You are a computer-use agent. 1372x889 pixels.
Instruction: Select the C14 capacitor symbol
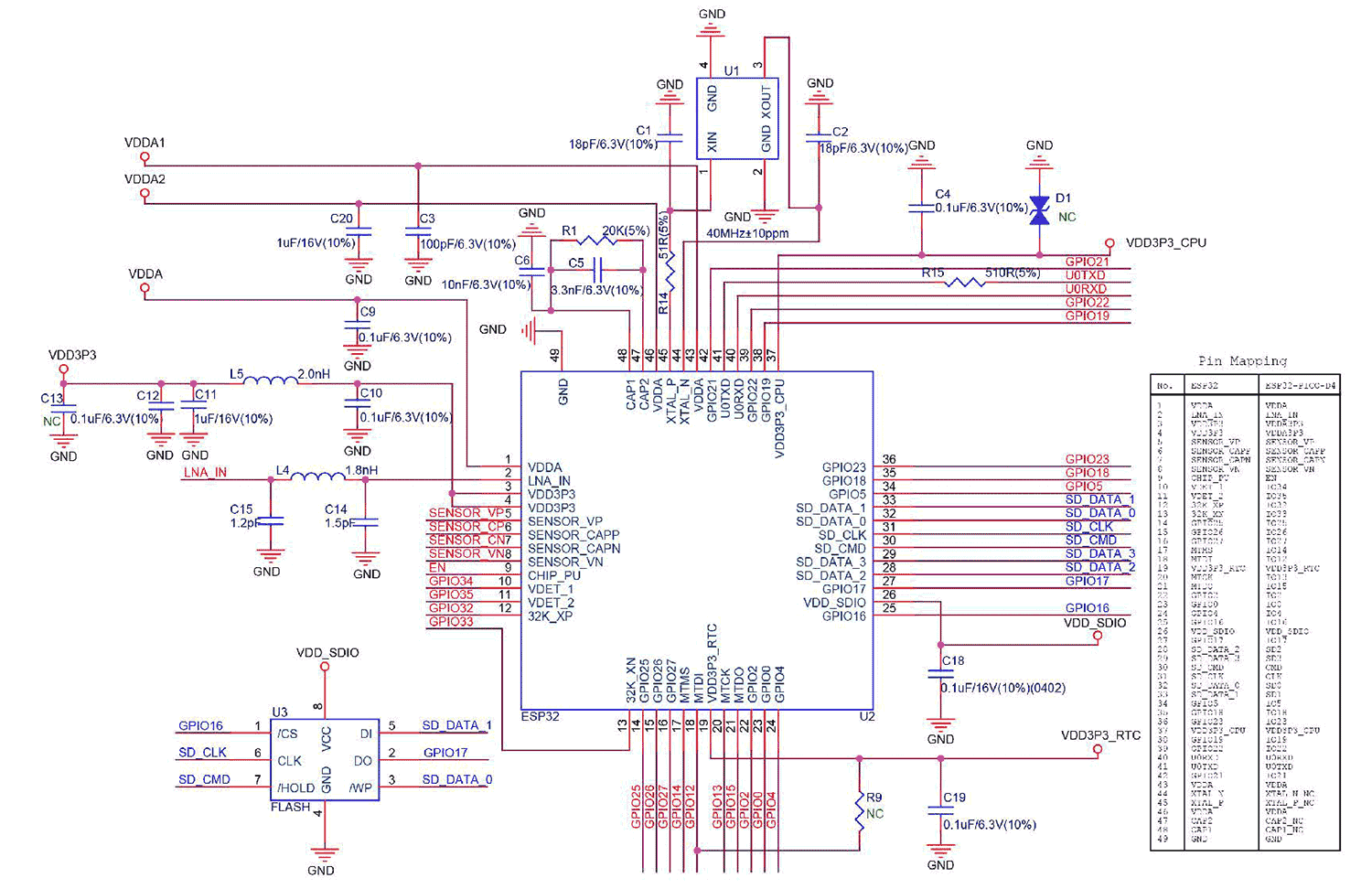tap(365, 522)
